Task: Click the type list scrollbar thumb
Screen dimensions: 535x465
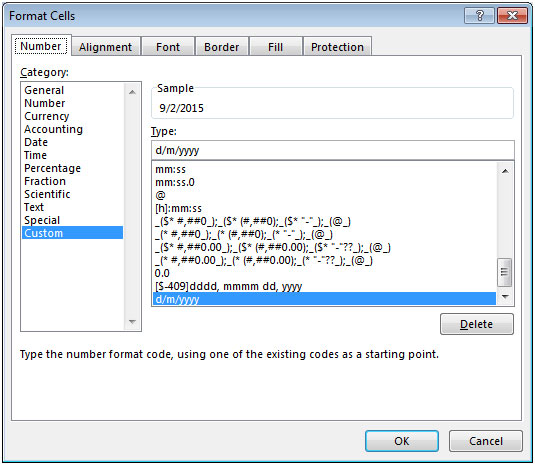Action: [x=505, y=272]
